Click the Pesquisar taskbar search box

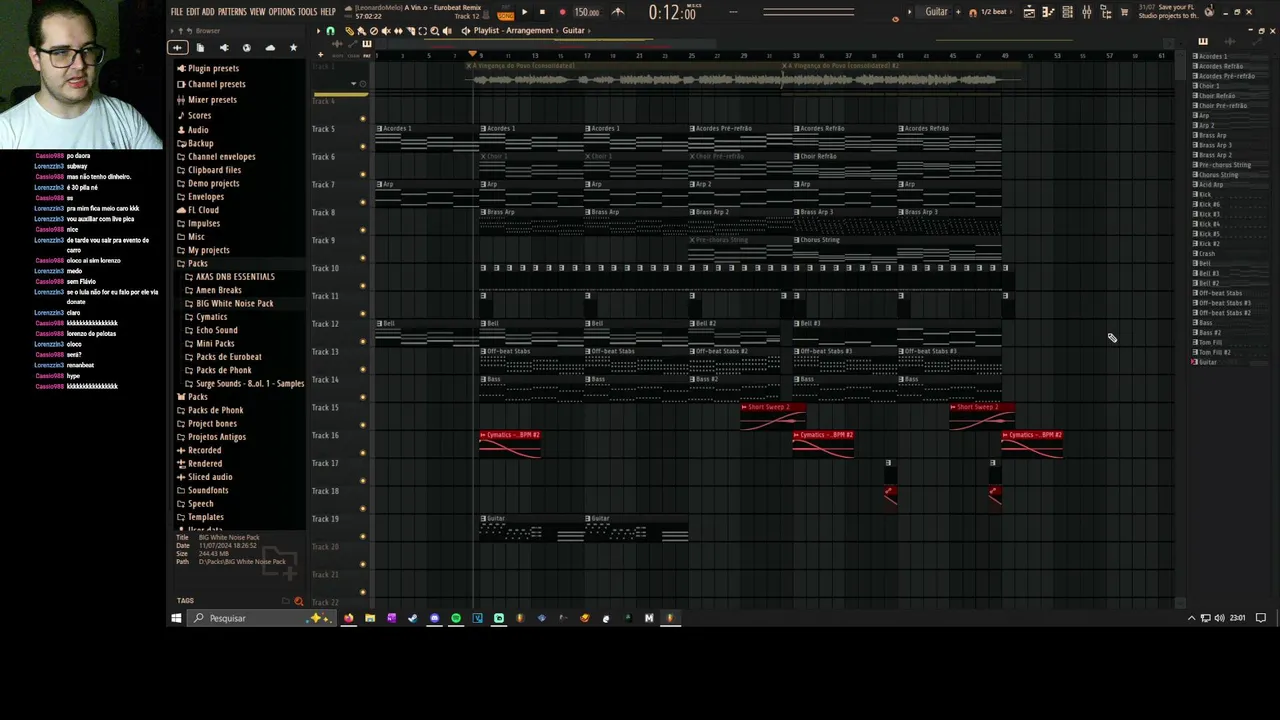(262, 618)
